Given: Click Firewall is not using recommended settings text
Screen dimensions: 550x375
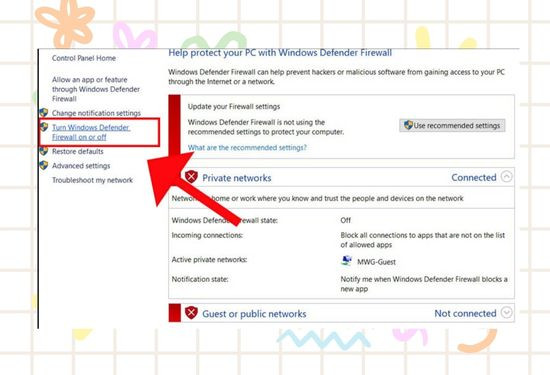Looking at the screenshot, I should 266,127.
